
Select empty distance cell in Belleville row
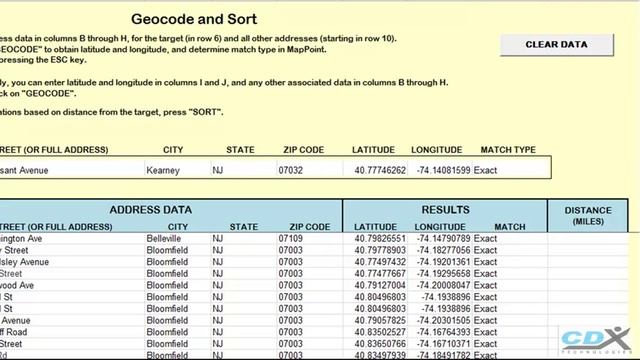click(588, 238)
